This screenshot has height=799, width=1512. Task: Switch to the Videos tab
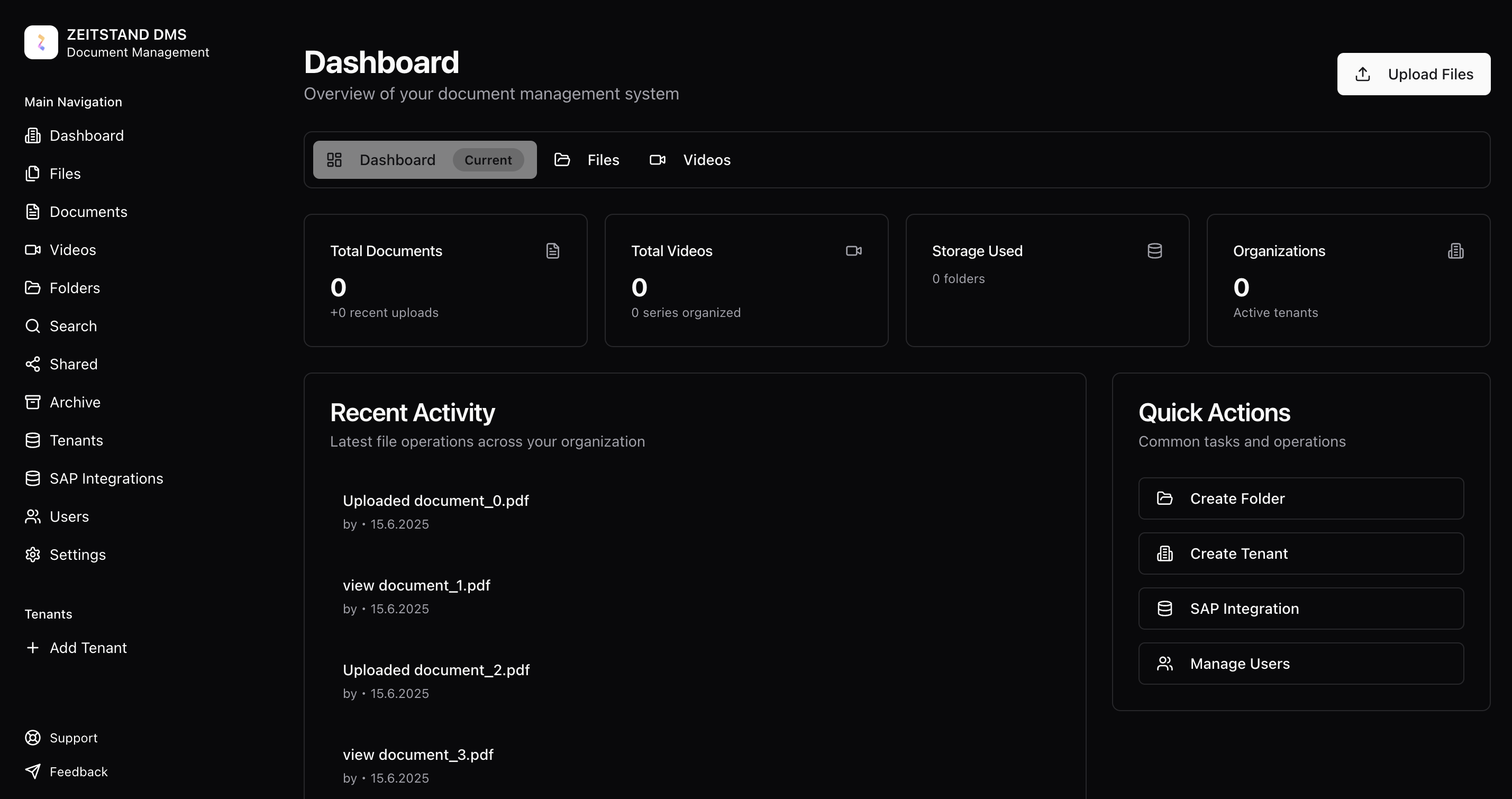tap(690, 160)
